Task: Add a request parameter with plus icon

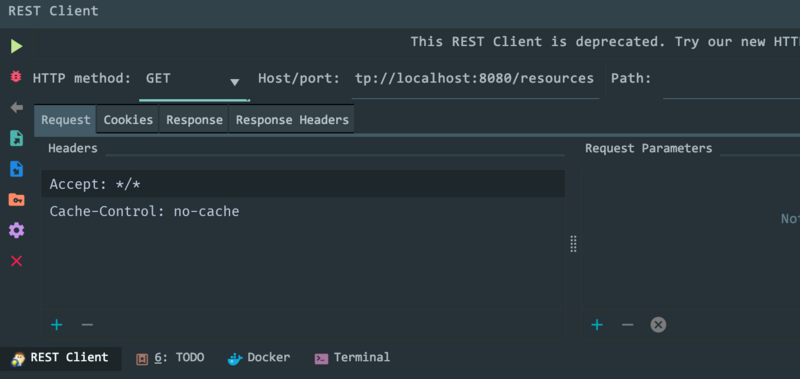Action: point(597,325)
